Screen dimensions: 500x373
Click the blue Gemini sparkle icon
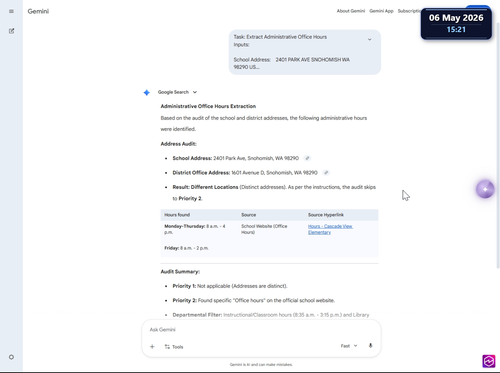click(147, 92)
